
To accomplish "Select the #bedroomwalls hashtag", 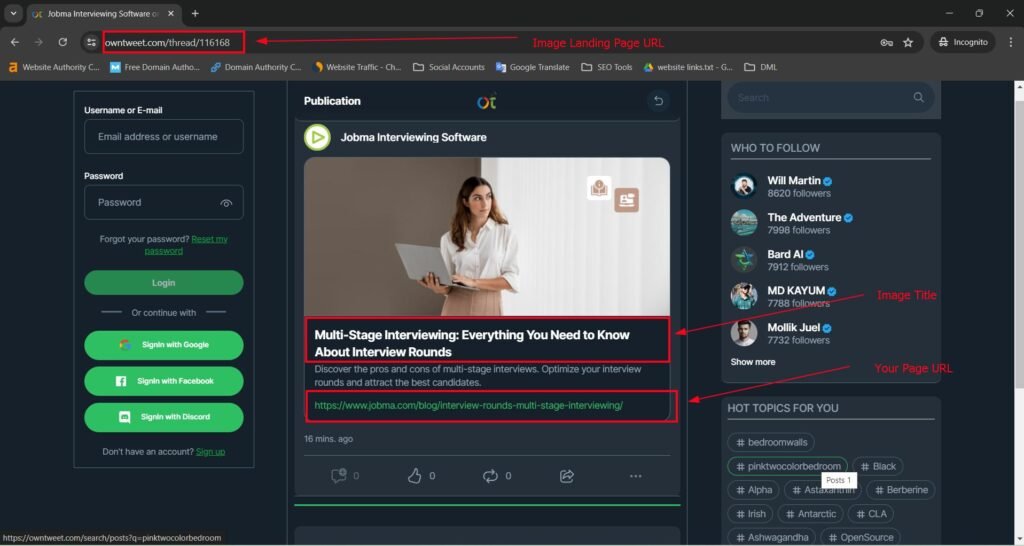I will coord(771,442).
